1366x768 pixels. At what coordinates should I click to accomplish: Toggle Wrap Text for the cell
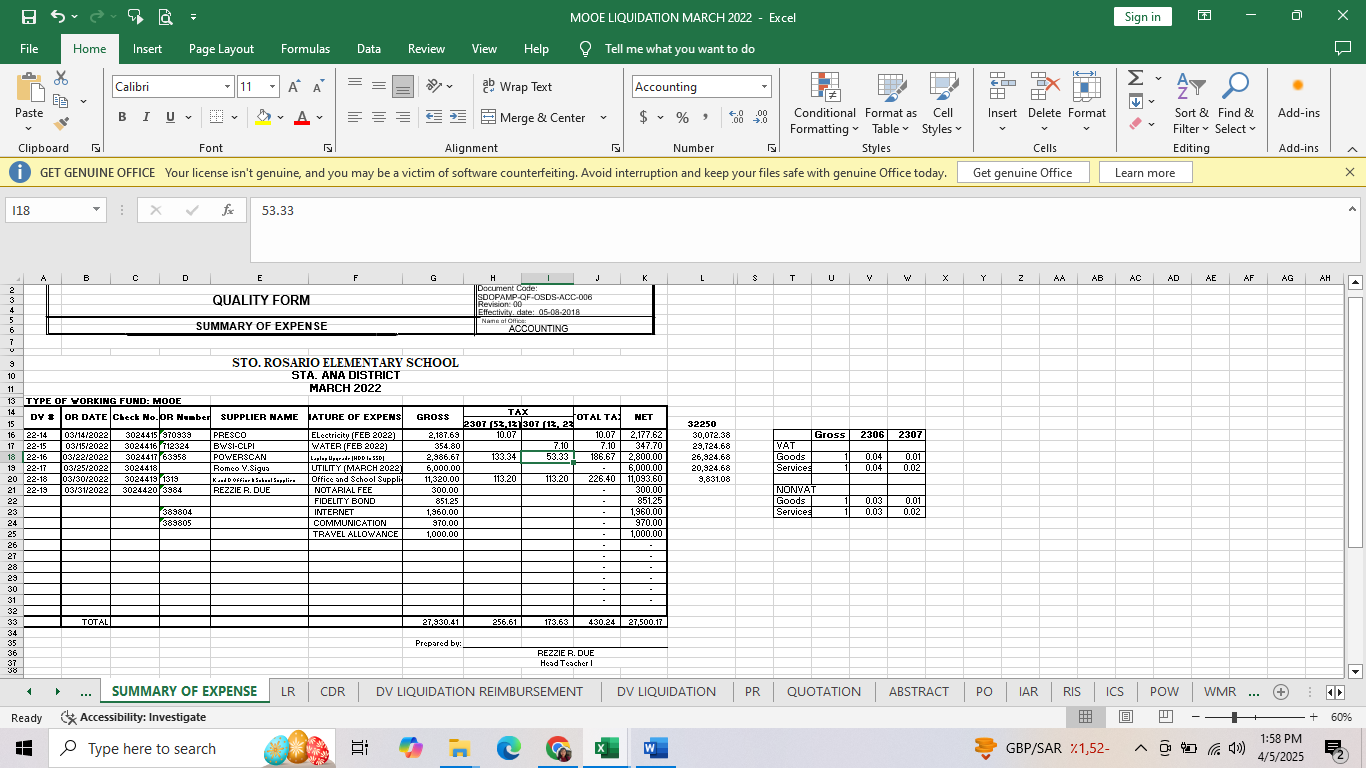[x=517, y=87]
